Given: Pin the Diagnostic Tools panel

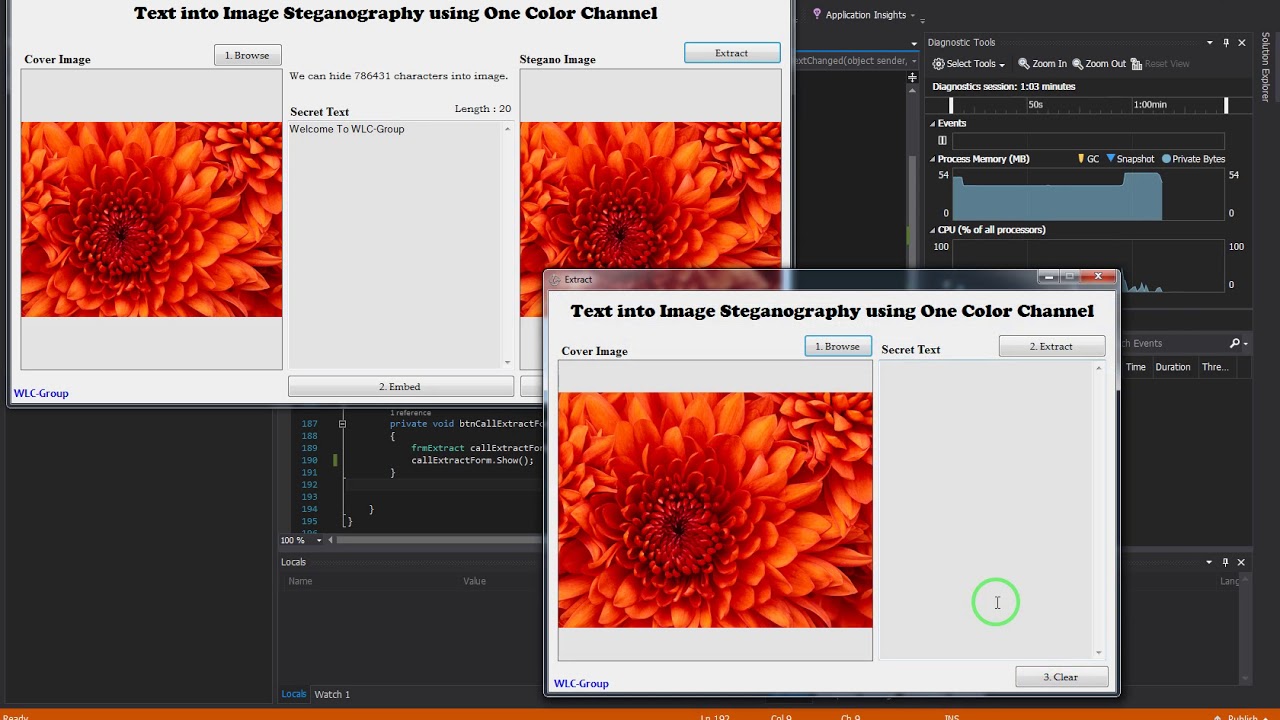Looking at the screenshot, I should (1226, 43).
